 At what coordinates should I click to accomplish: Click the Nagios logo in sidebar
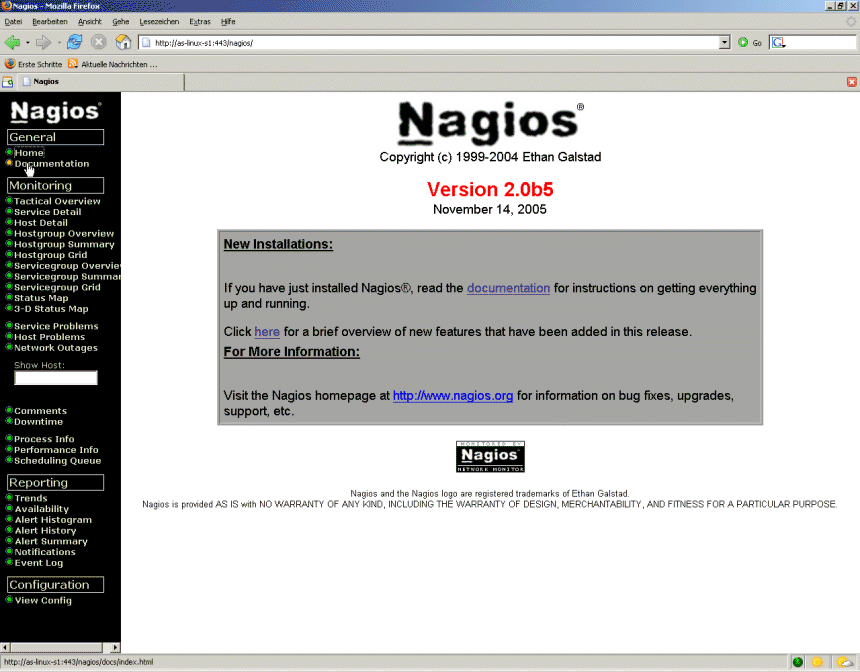pos(55,111)
